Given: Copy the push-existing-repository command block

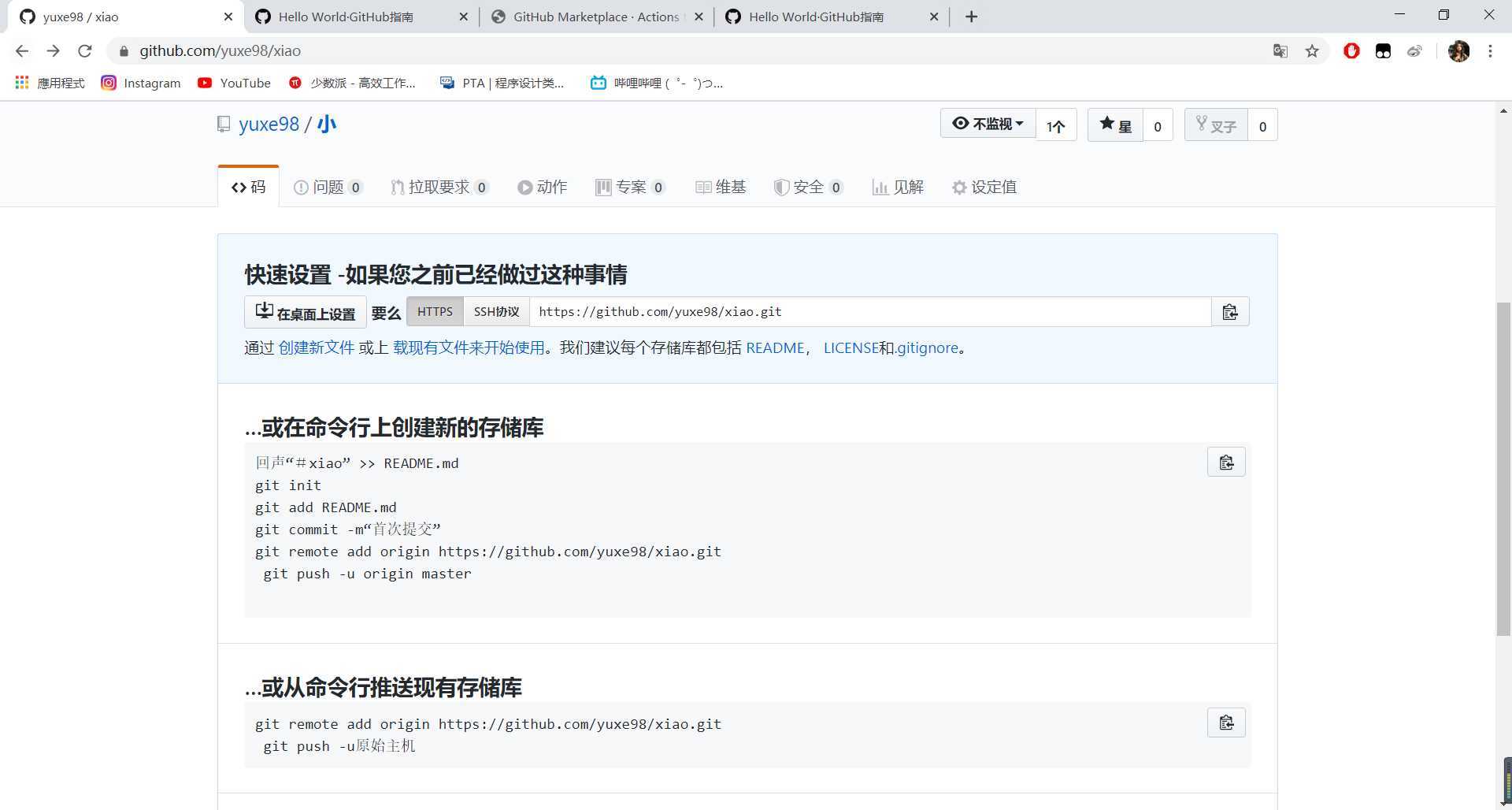Looking at the screenshot, I should tap(1226, 723).
